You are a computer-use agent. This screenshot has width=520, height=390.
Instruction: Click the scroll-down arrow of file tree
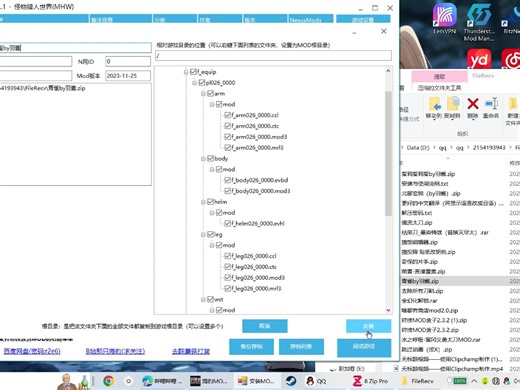pyautogui.click(x=388, y=310)
